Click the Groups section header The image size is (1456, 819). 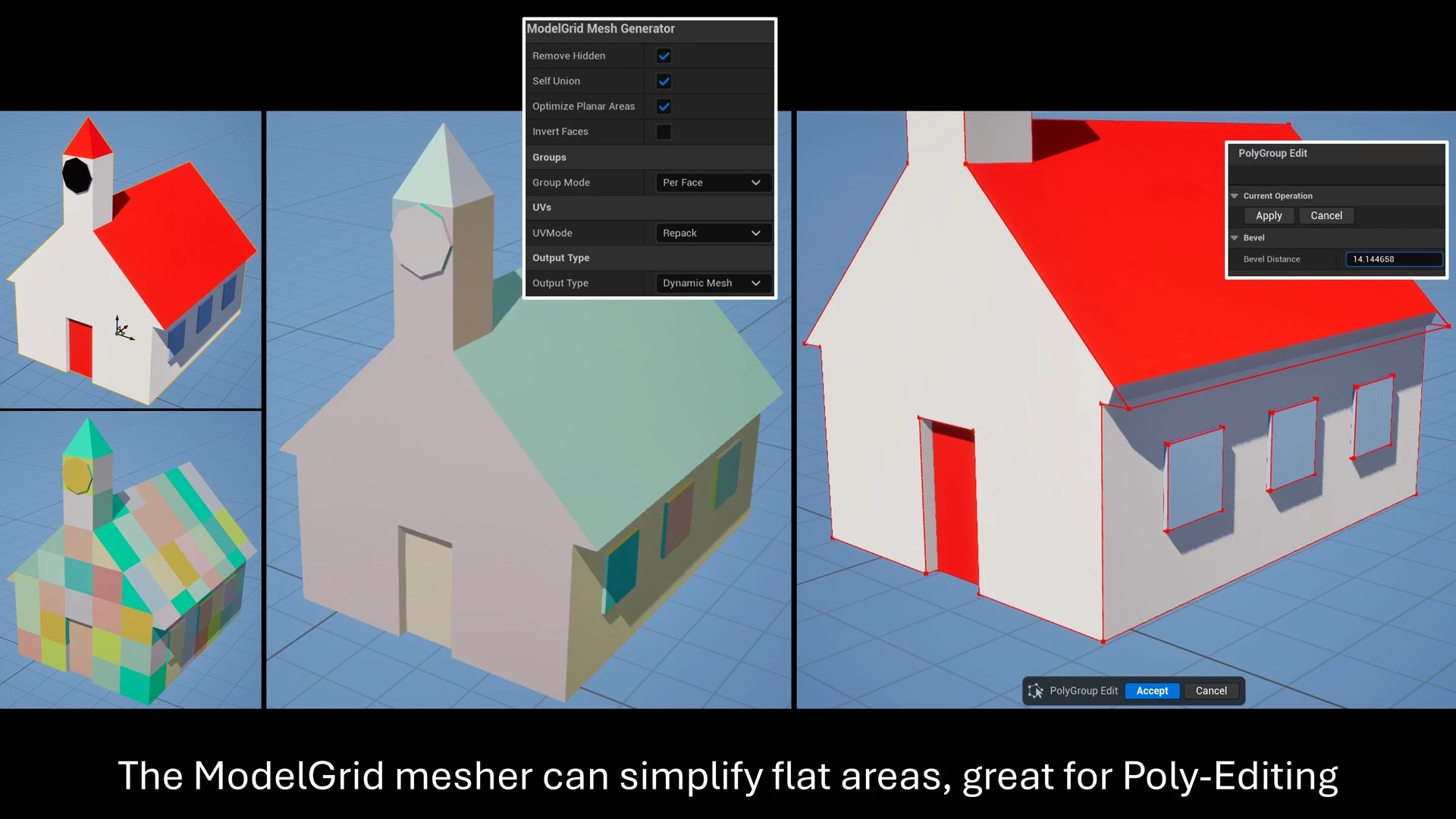549,157
